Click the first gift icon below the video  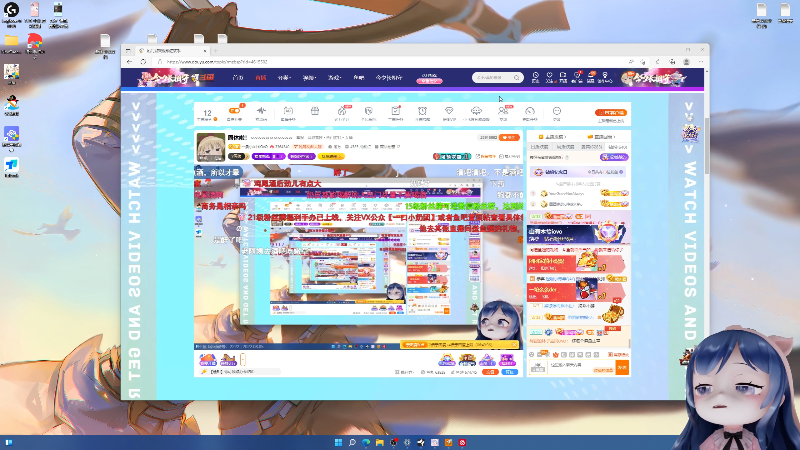pos(208,360)
